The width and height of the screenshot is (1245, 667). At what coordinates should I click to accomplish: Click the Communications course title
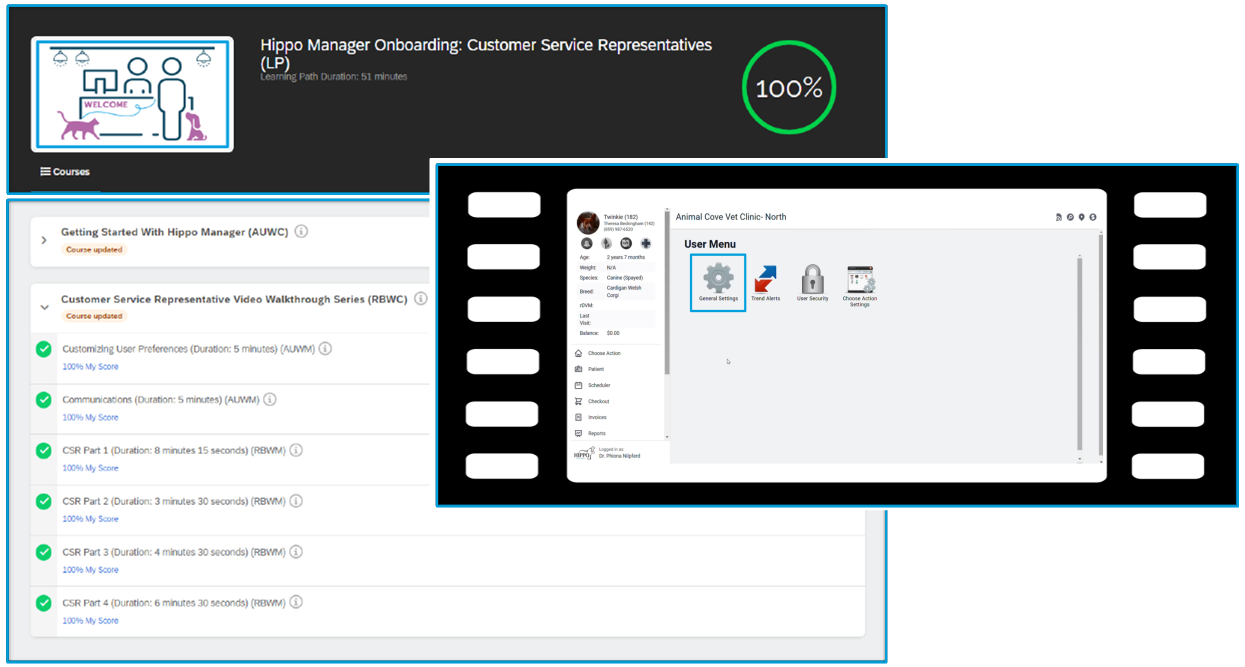coord(161,400)
